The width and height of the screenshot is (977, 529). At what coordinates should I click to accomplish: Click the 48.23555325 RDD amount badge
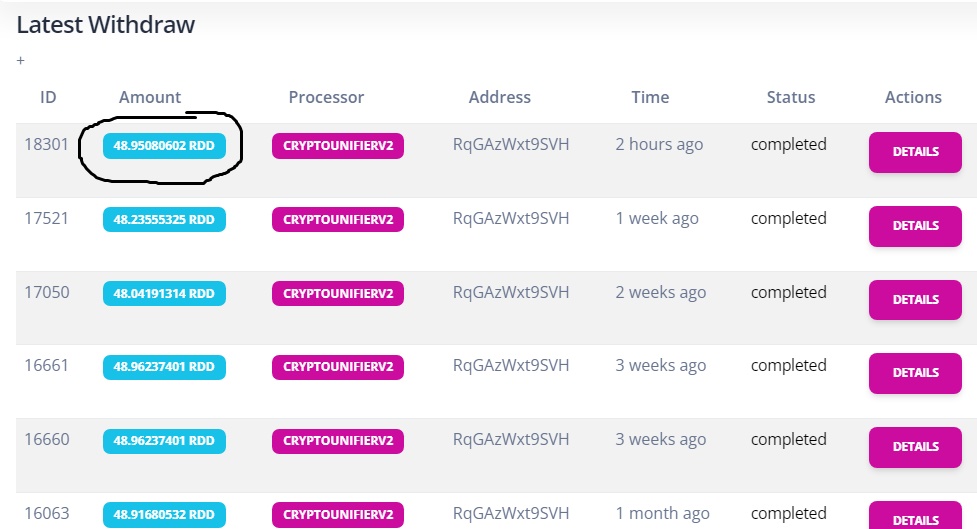[164, 219]
